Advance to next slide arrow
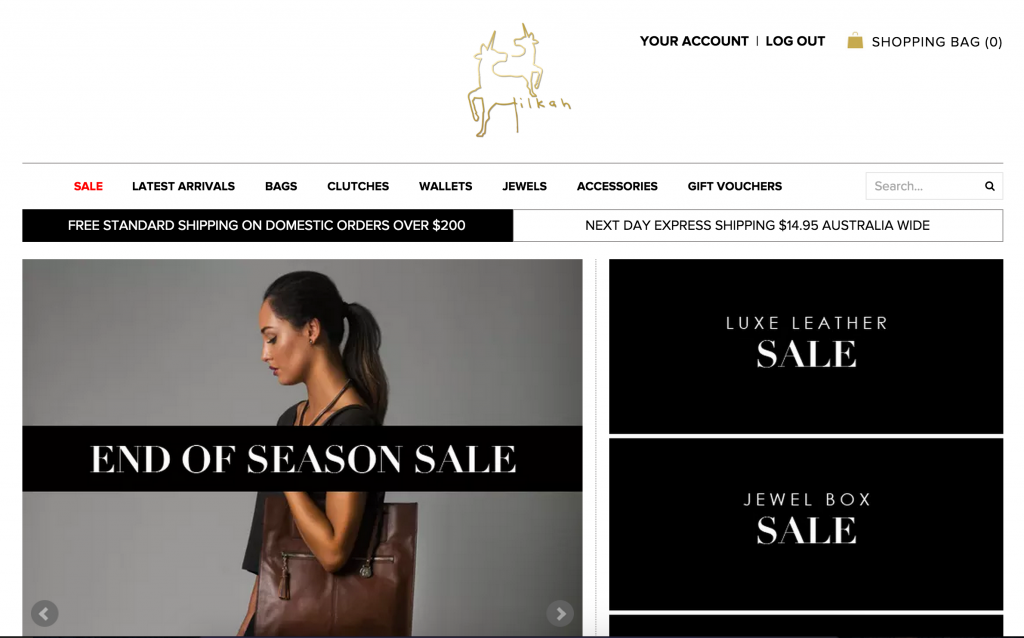The width and height of the screenshot is (1024, 638). coord(560,613)
